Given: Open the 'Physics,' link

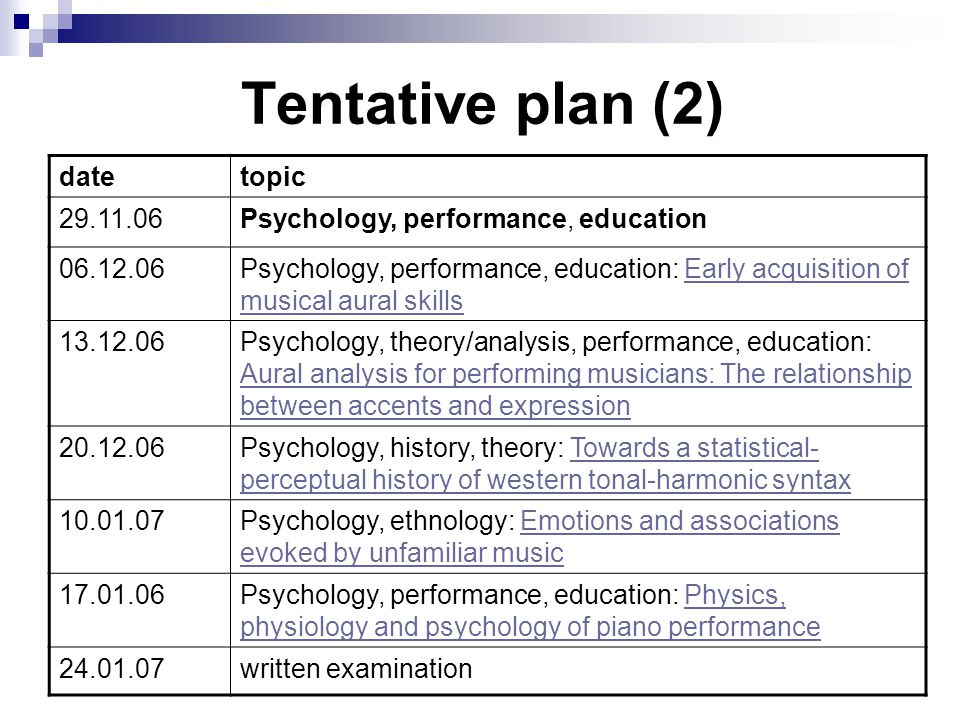Looking at the screenshot, I should [735, 595].
